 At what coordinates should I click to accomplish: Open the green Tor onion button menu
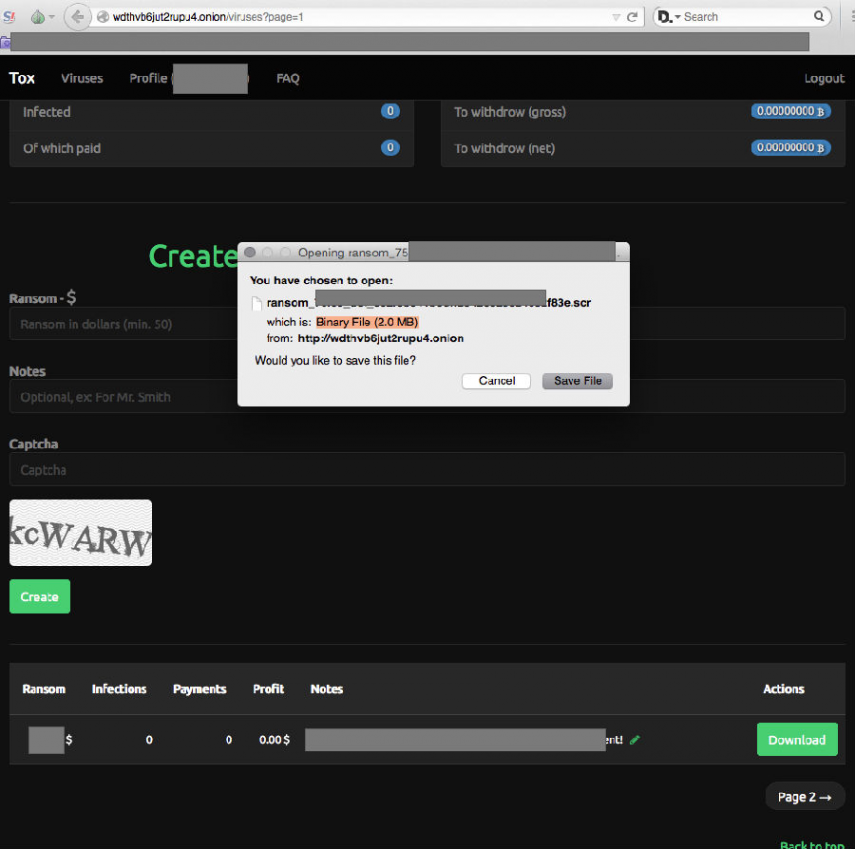[39, 16]
